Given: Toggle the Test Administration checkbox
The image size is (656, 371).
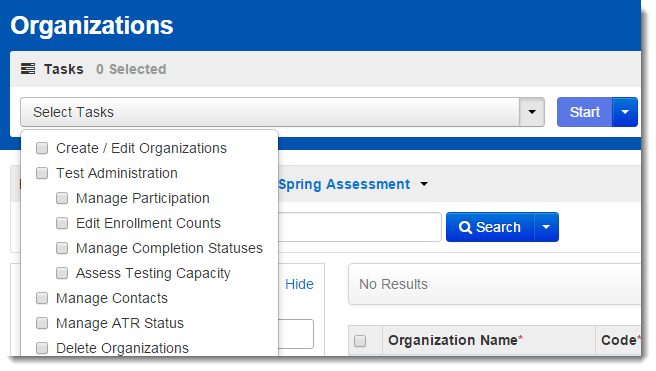Looking at the screenshot, I should (42, 173).
